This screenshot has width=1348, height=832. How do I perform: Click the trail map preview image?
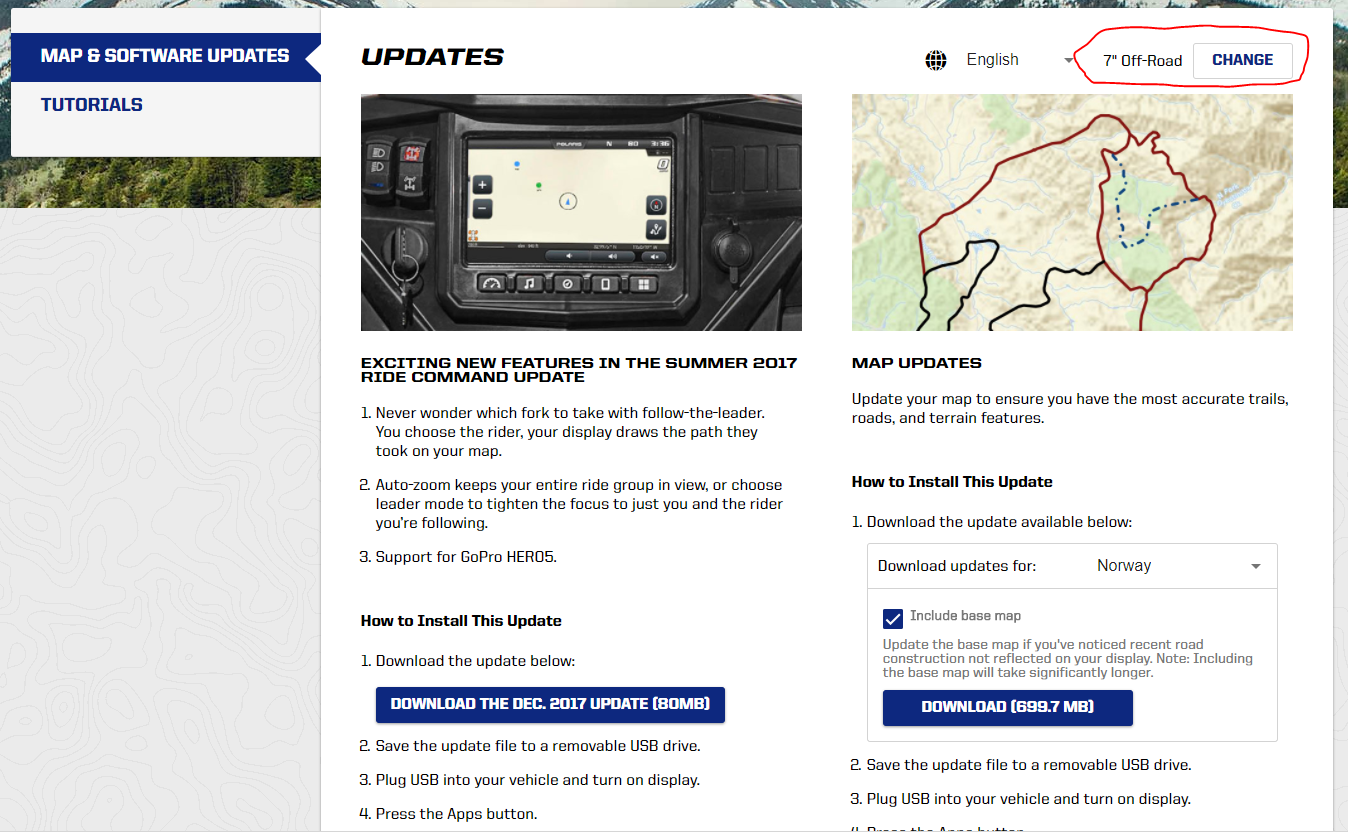(x=1072, y=213)
